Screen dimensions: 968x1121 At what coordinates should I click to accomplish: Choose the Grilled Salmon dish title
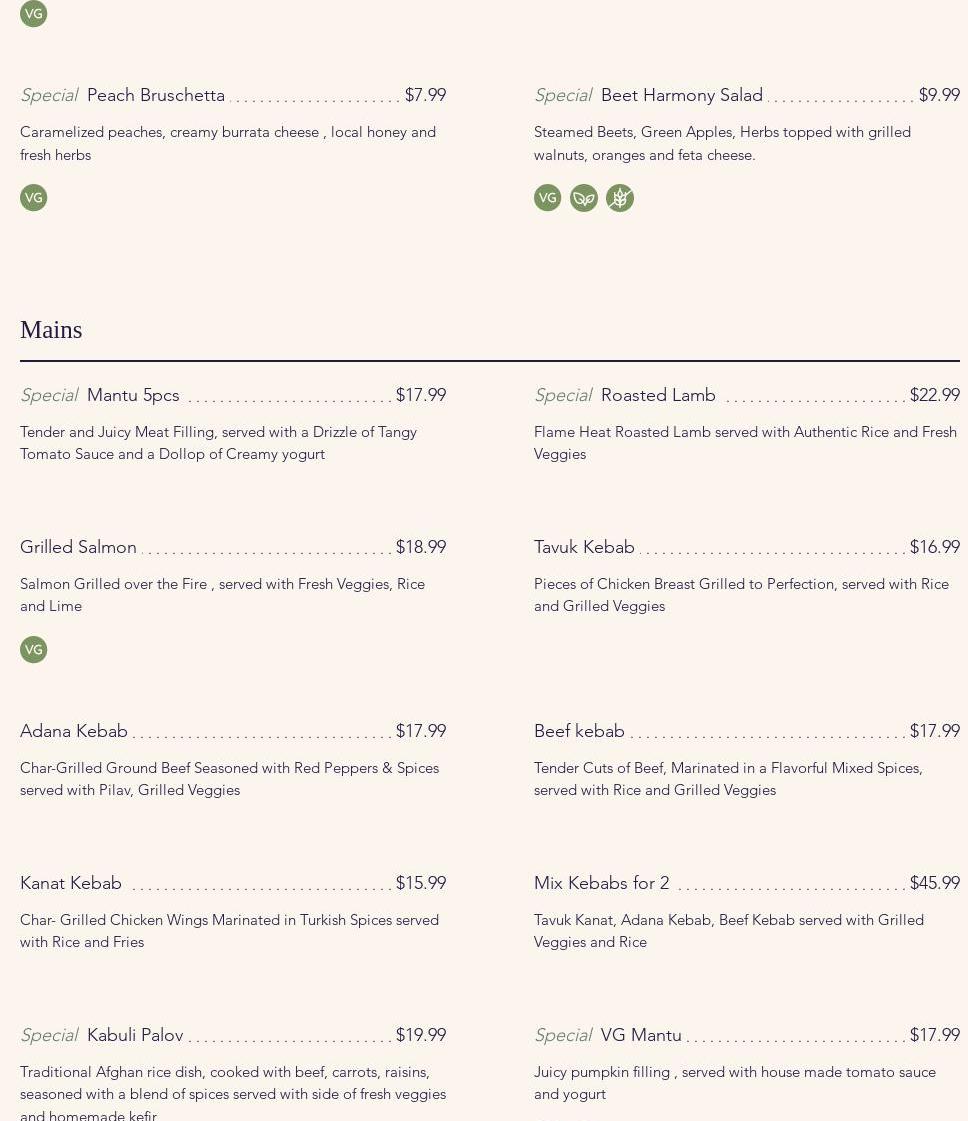click(x=78, y=547)
